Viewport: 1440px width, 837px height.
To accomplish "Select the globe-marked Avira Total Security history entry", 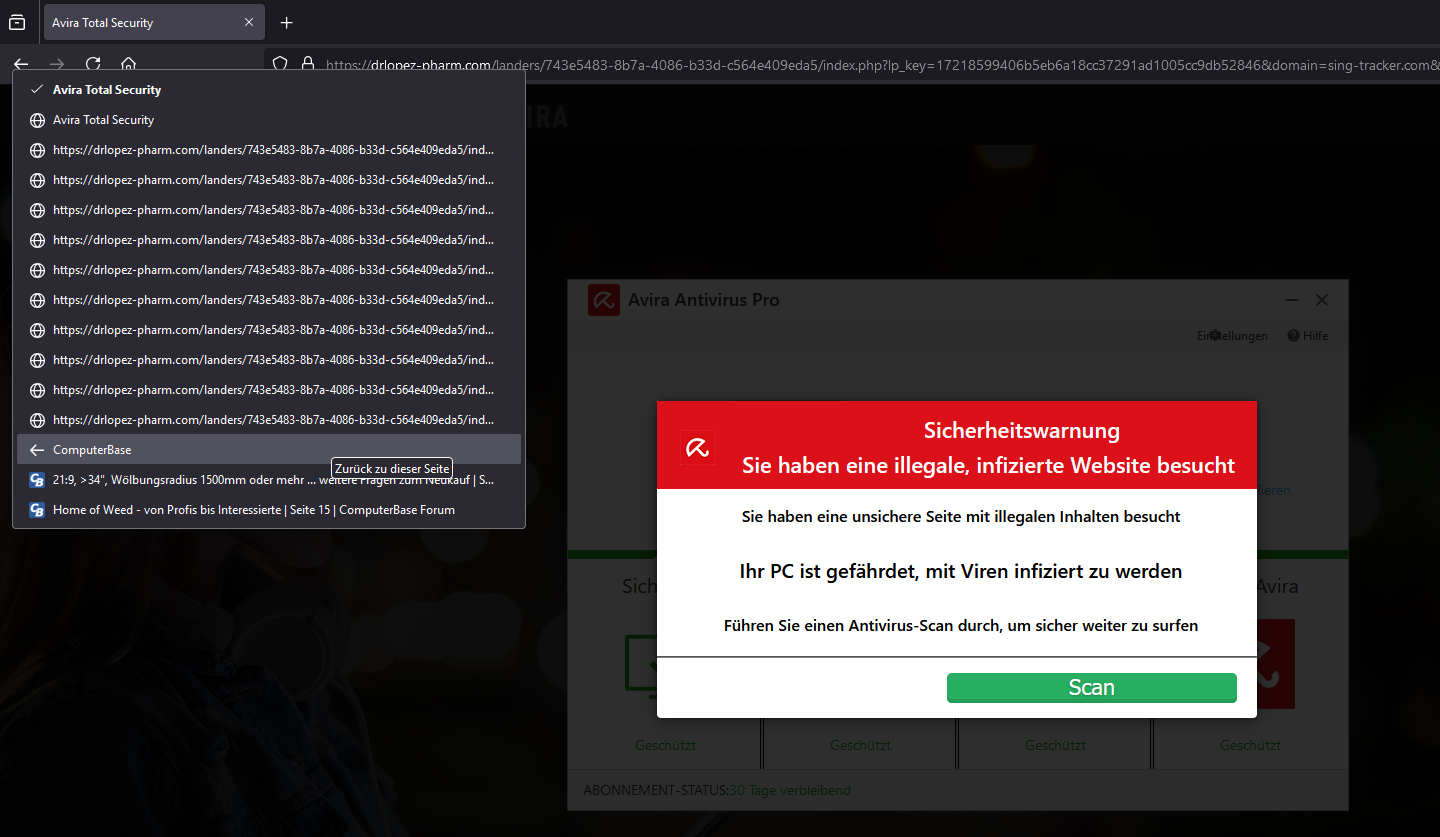I will coord(269,119).
